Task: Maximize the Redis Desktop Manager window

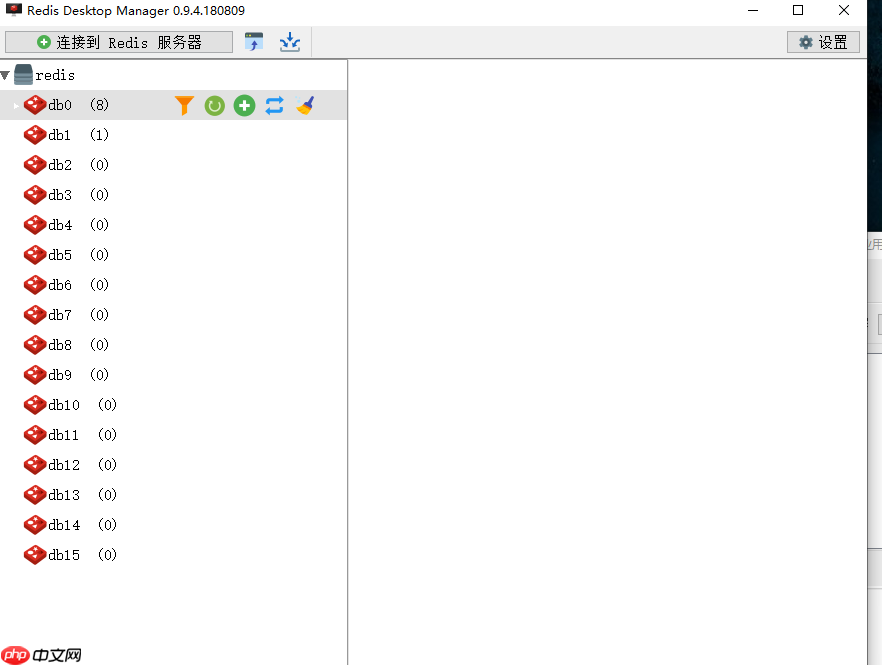Action: click(x=798, y=10)
